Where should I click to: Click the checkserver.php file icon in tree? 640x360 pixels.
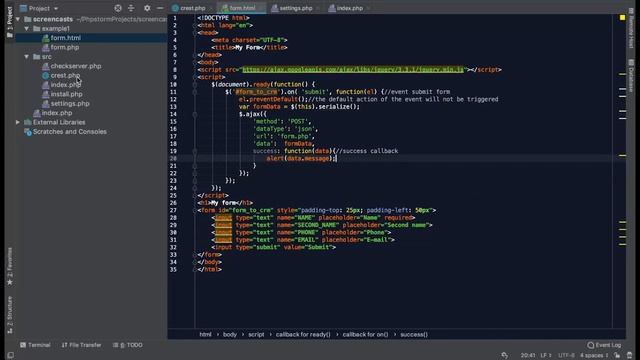pos(46,66)
